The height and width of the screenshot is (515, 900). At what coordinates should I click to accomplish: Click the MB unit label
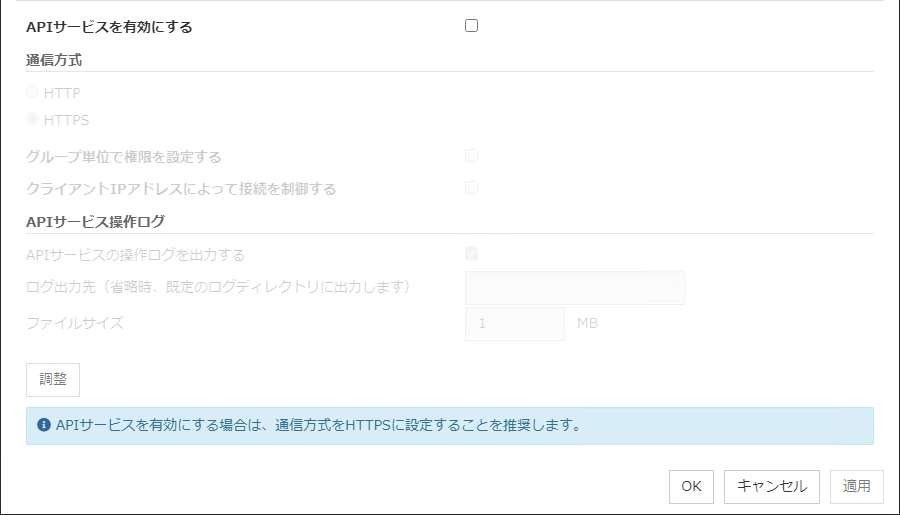tap(588, 323)
